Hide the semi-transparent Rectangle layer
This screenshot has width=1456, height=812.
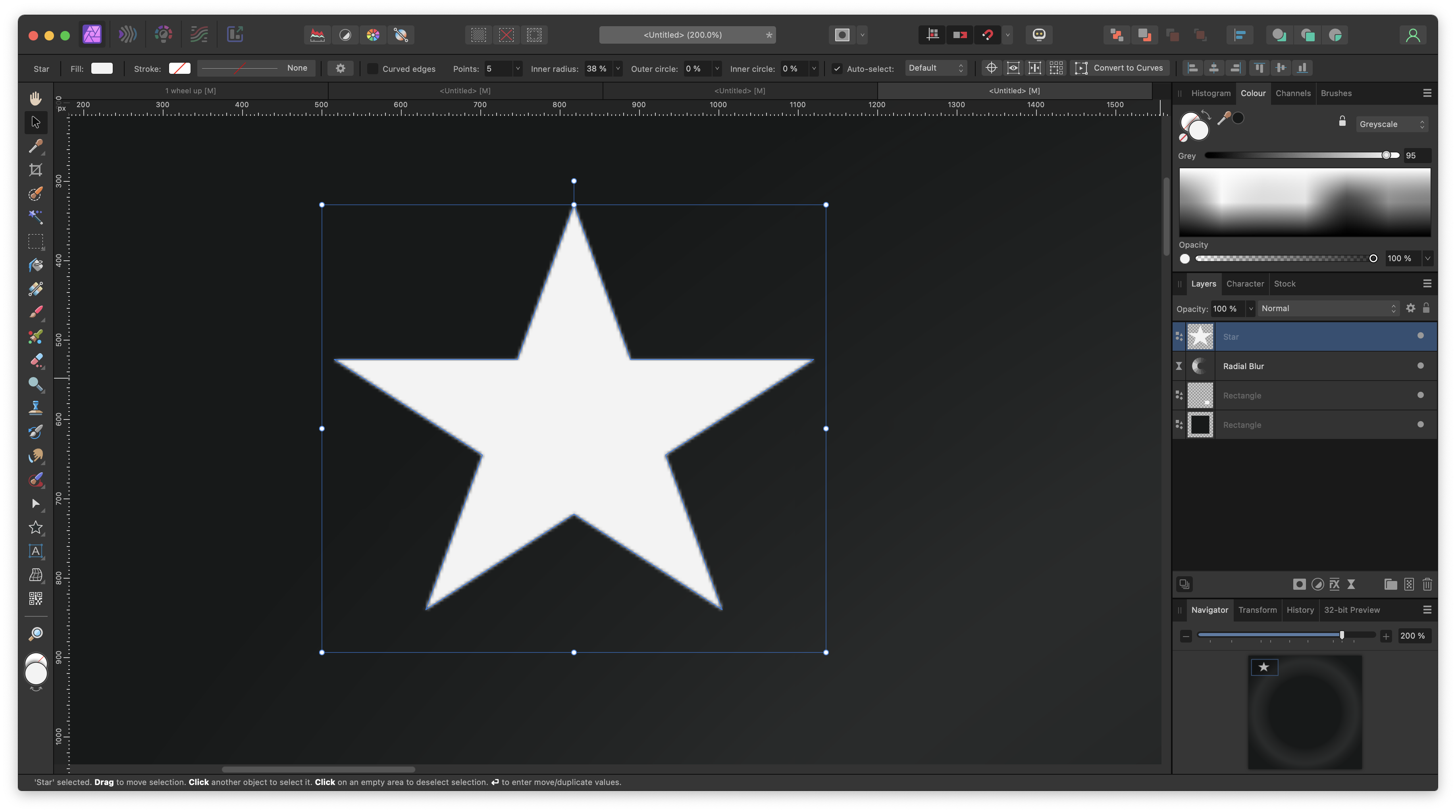[1420, 395]
